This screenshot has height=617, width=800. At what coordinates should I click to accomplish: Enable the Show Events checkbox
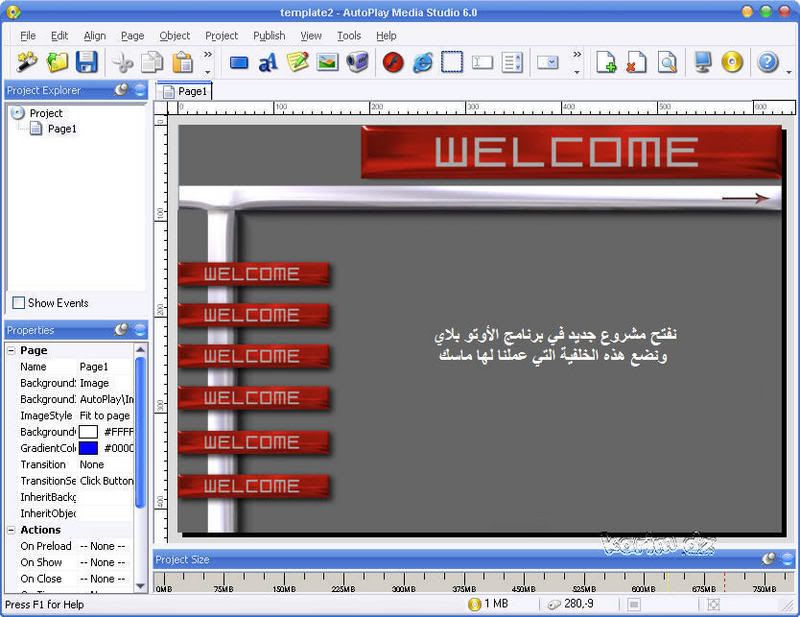point(18,303)
